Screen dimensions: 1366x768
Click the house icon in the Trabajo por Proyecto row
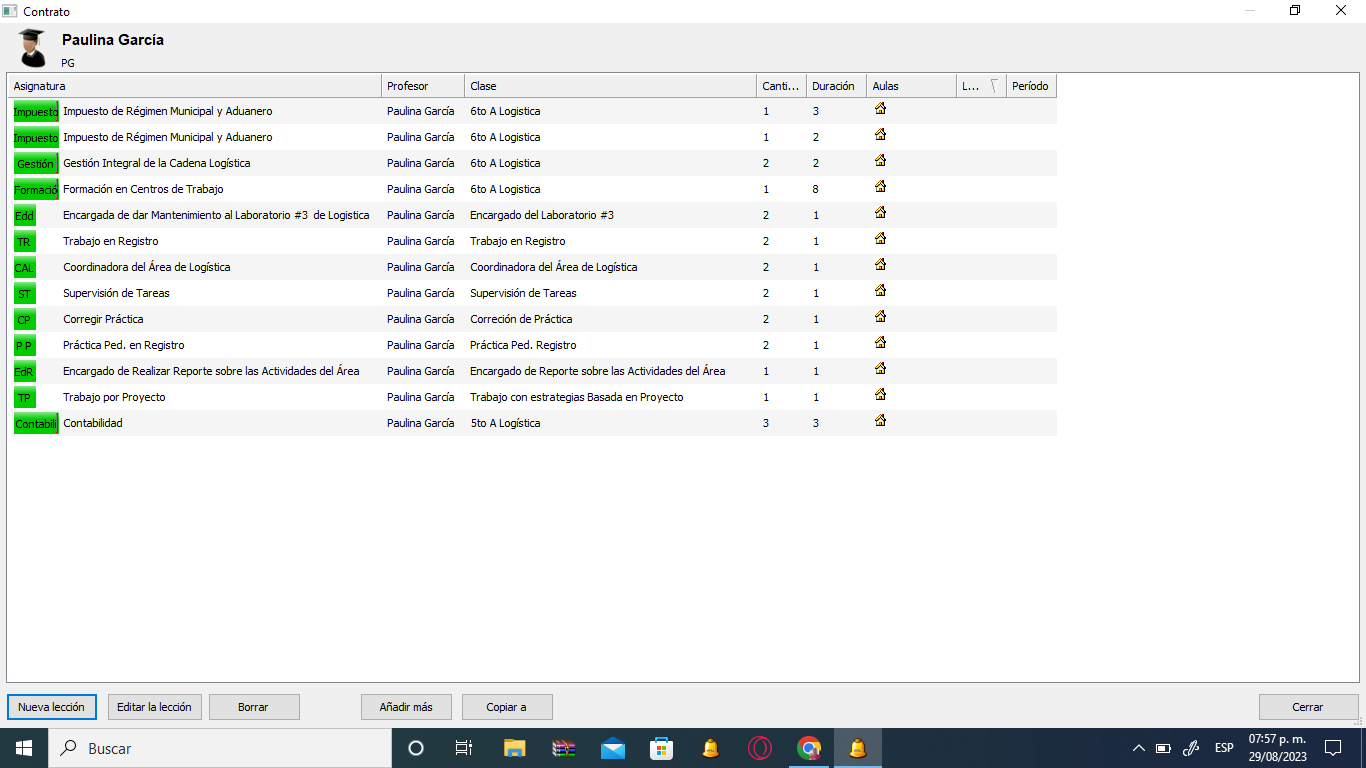coord(881,394)
